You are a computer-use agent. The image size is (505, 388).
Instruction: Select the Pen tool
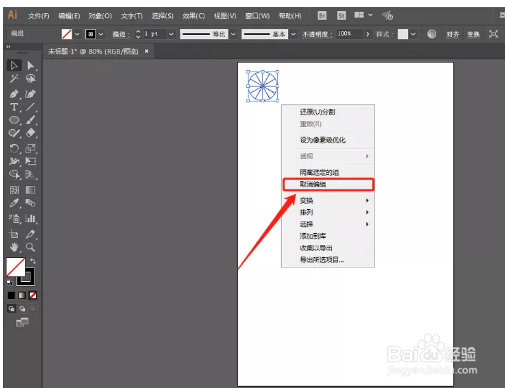click(x=14, y=94)
